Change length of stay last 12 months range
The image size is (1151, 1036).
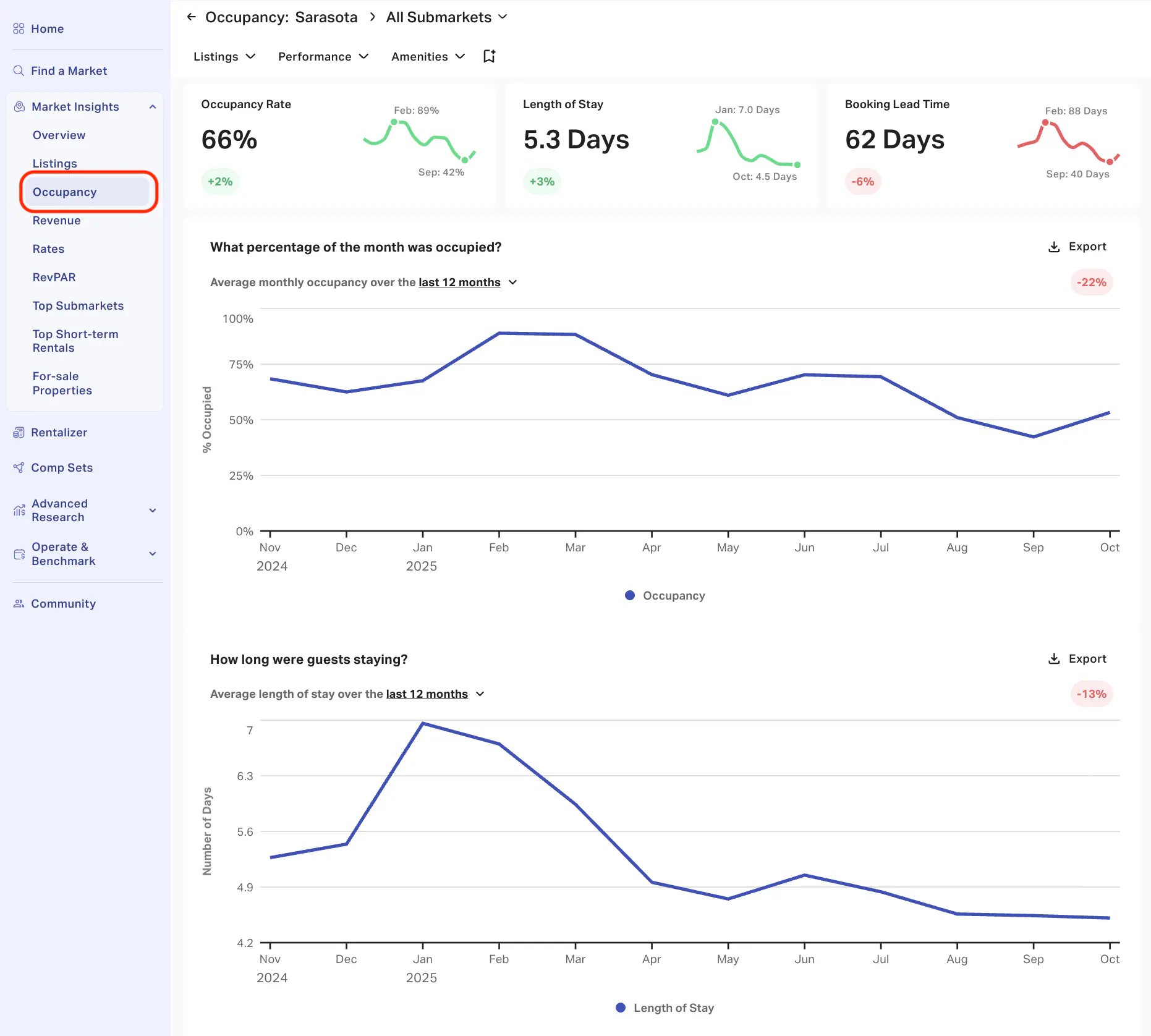pos(435,694)
